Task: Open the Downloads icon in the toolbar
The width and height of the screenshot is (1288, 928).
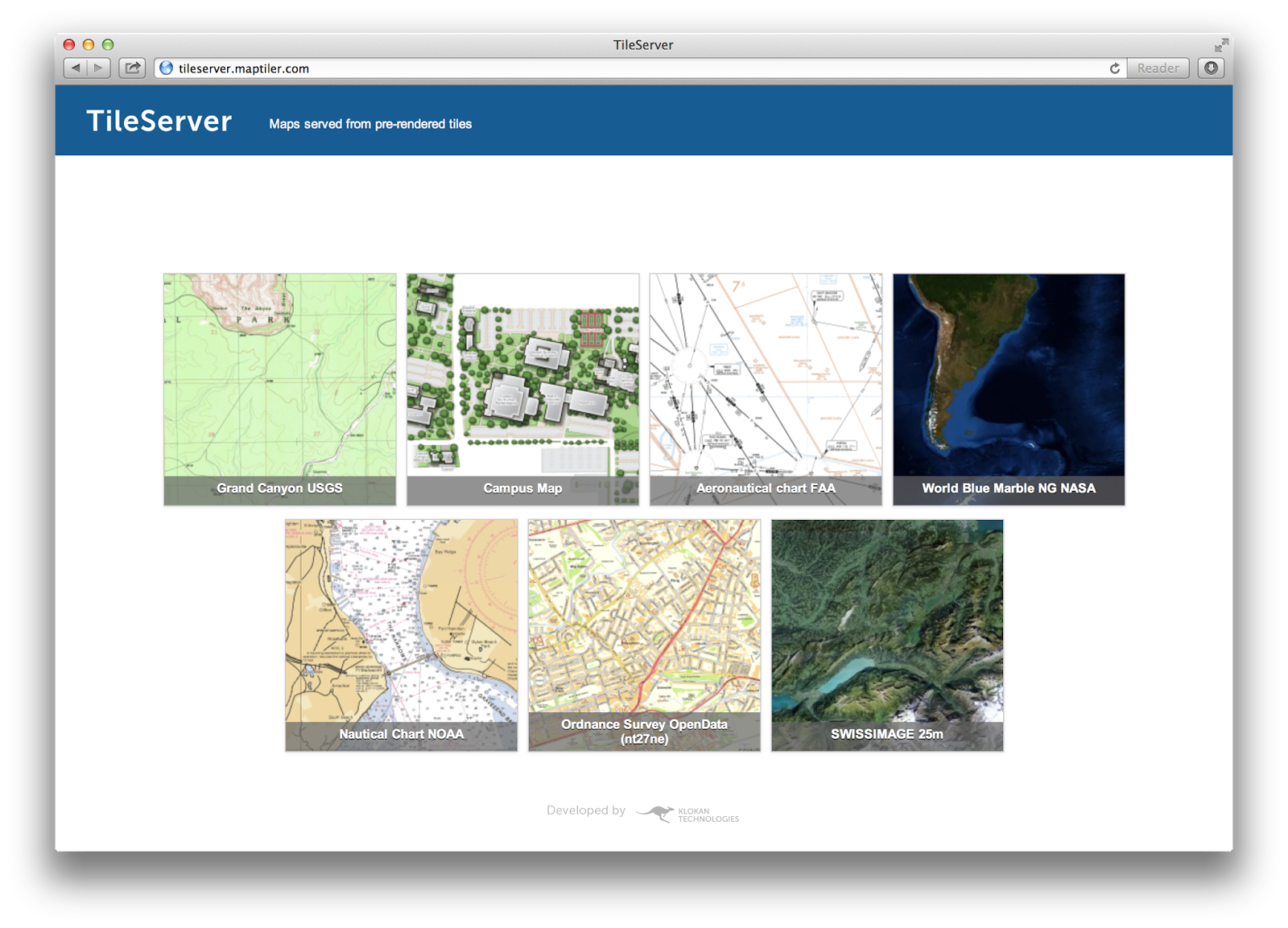Action: [x=1211, y=68]
